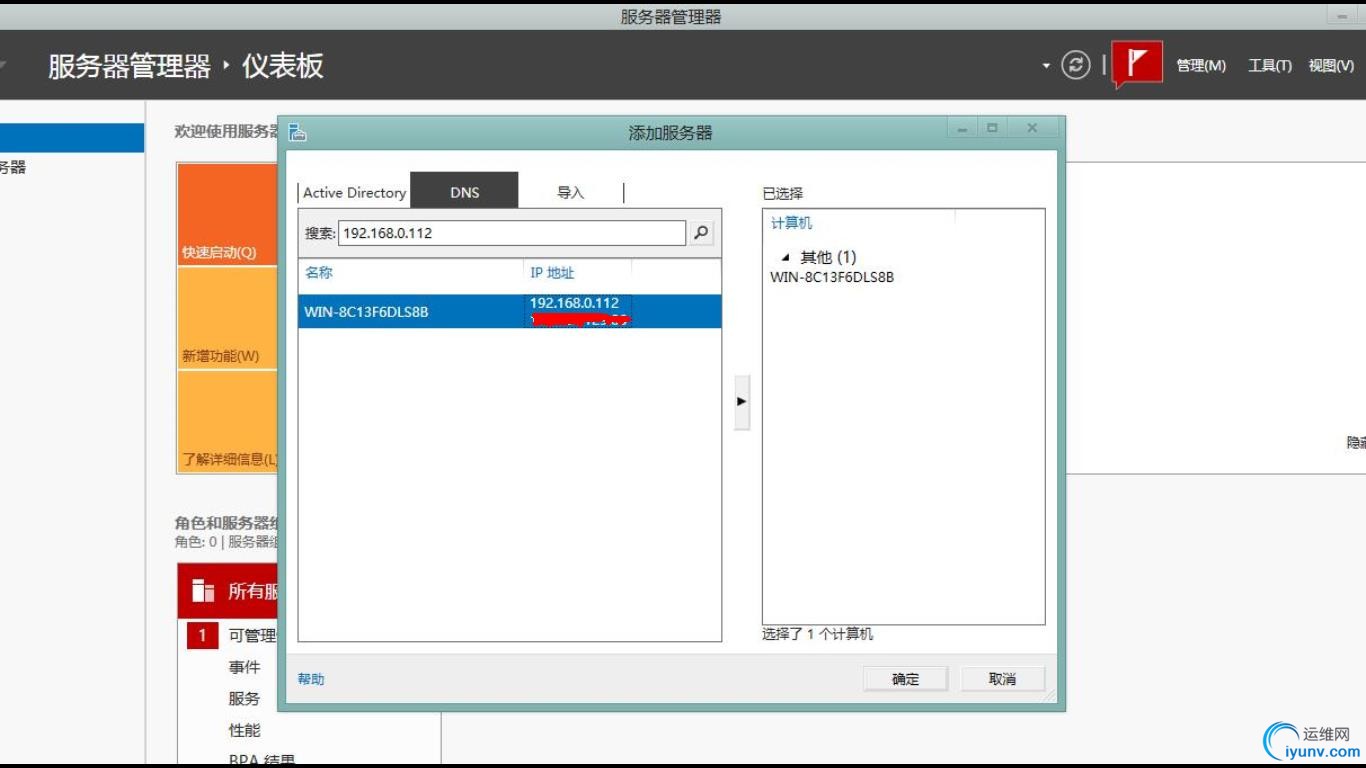The height and width of the screenshot is (768, 1366).
Task: Maximize the 添加服务器 dialog
Action: (992, 128)
